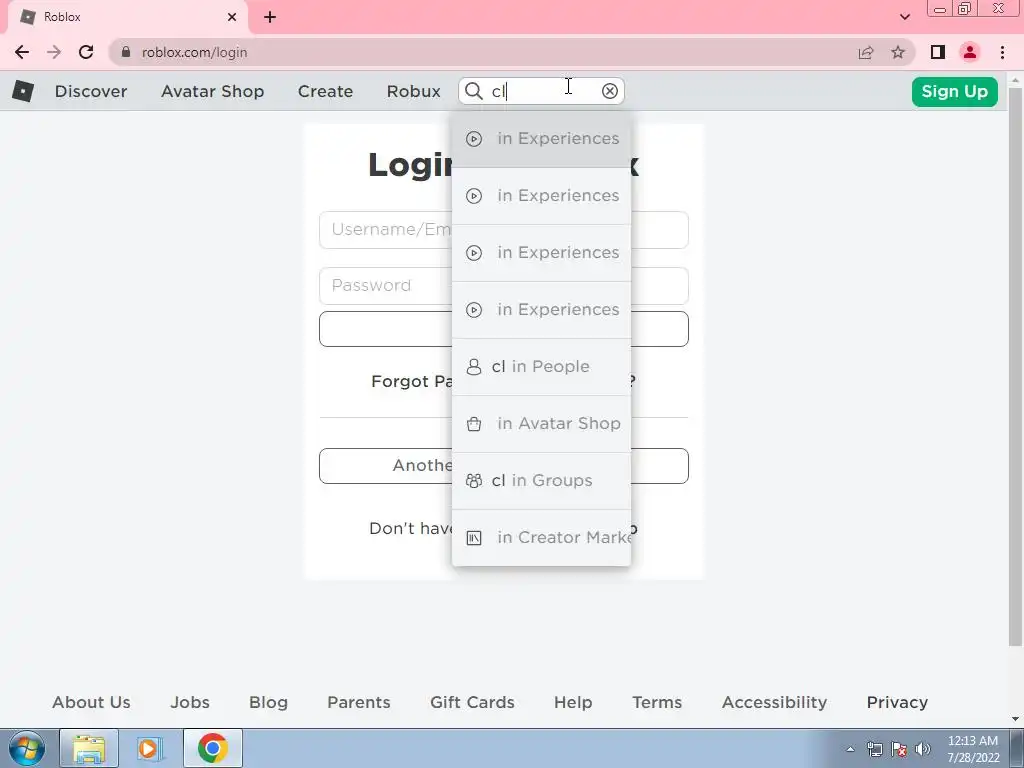1024x768 pixels.
Task: Select the highlighted first 'in Experiences' suggestion
Action: [x=541, y=139]
